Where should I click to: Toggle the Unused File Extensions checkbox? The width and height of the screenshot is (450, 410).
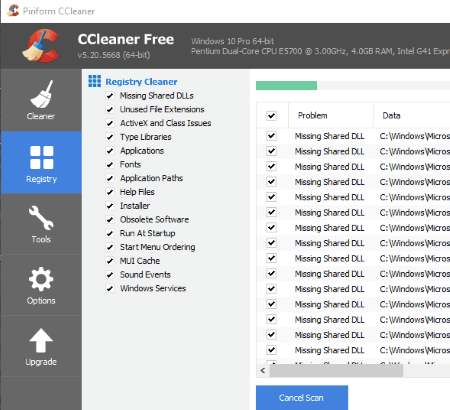(110, 110)
